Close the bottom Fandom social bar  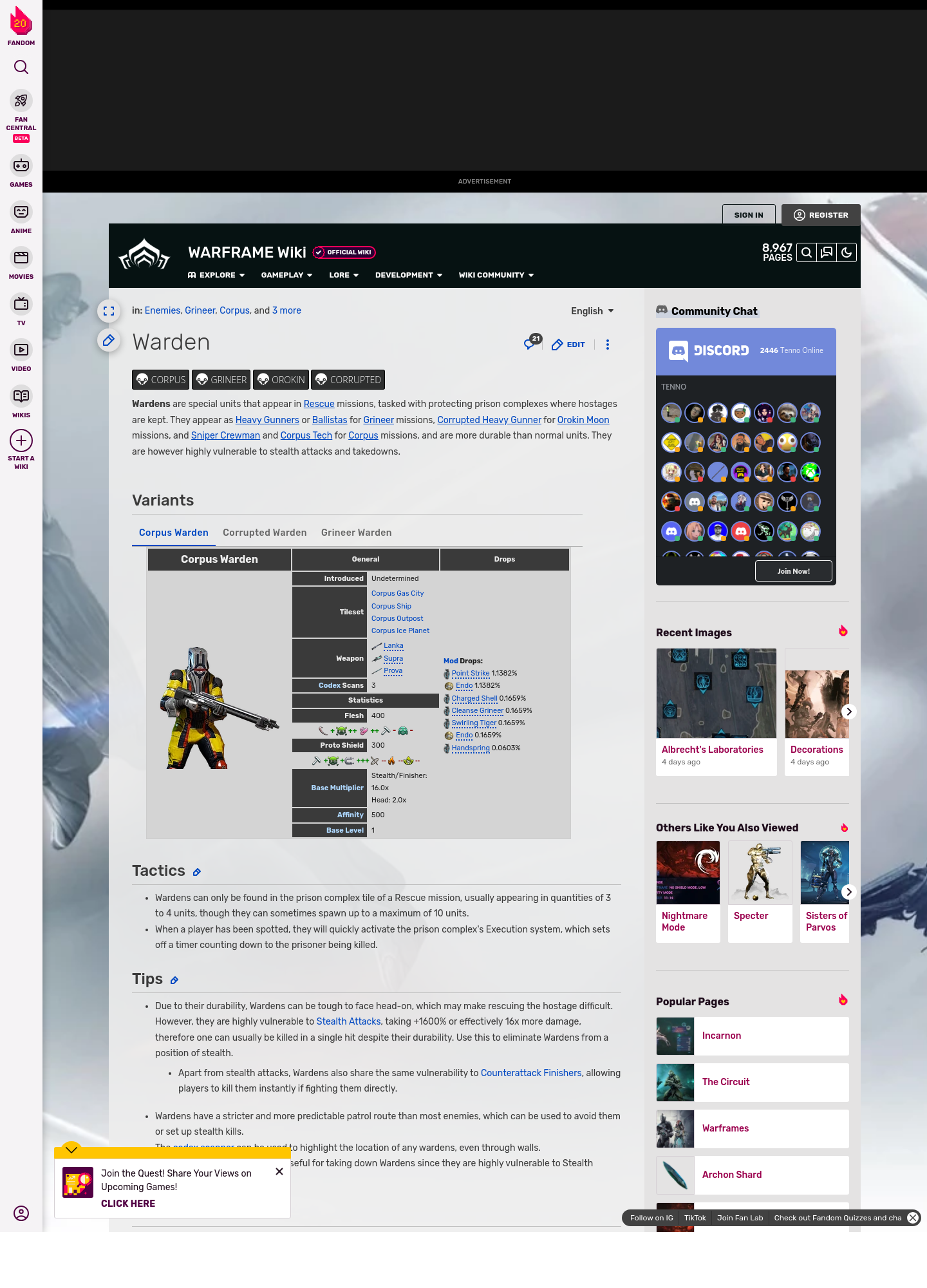[x=913, y=1218]
